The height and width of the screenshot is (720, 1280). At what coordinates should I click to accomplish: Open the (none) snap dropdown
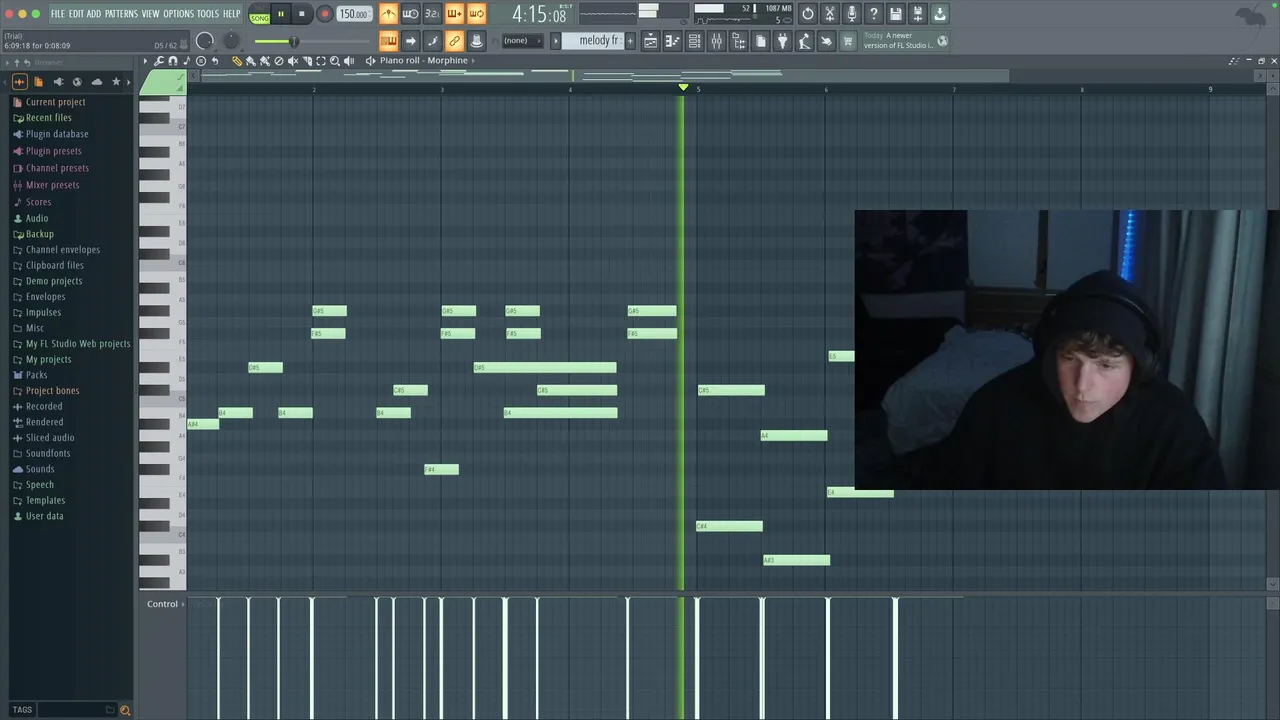[x=521, y=41]
